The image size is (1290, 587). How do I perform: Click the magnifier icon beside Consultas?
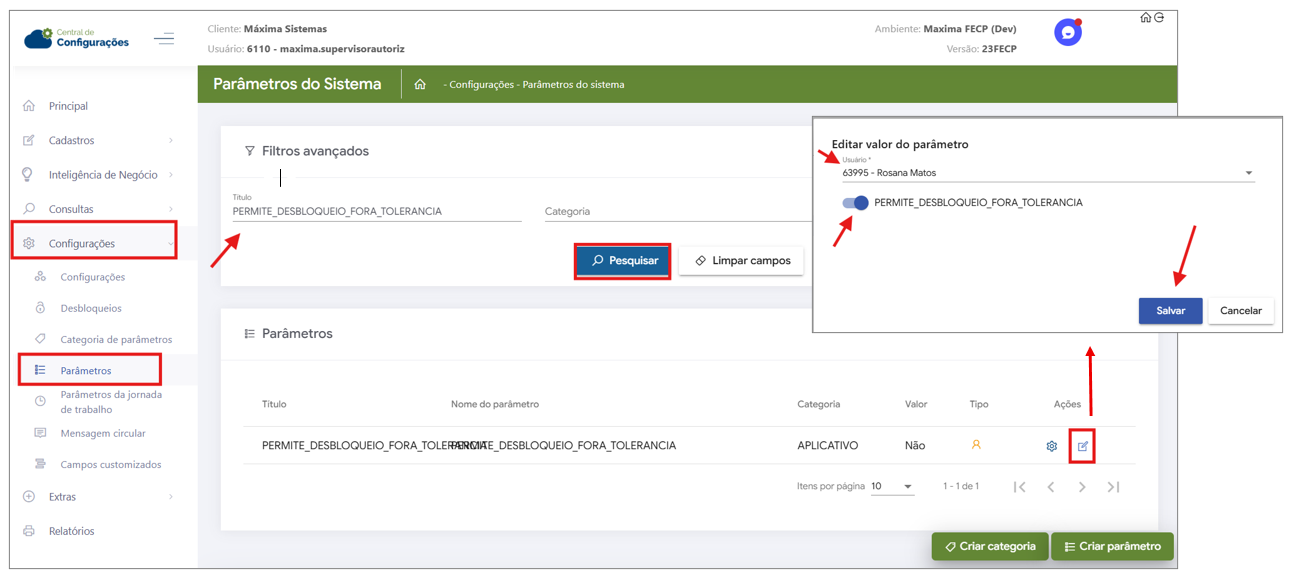(x=29, y=209)
